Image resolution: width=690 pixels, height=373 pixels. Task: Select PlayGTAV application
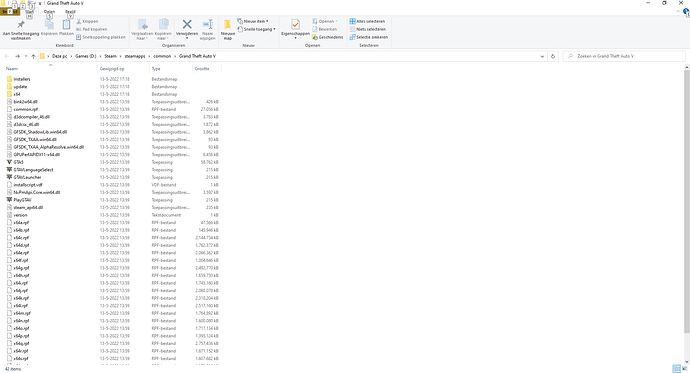[19, 200]
